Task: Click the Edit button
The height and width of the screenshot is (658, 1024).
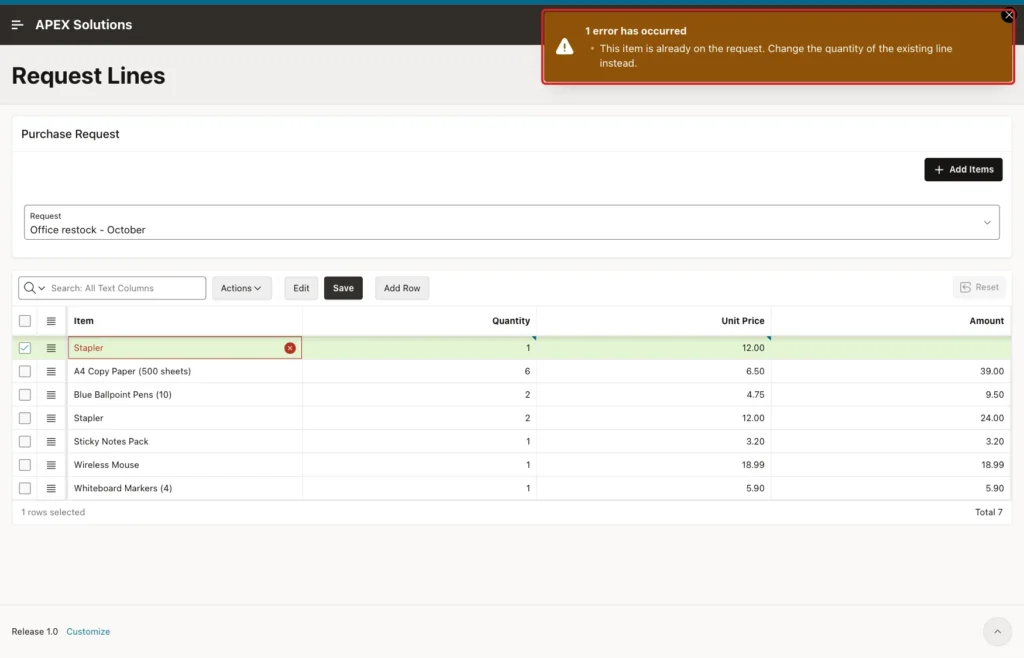Action: (x=301, y=288)
